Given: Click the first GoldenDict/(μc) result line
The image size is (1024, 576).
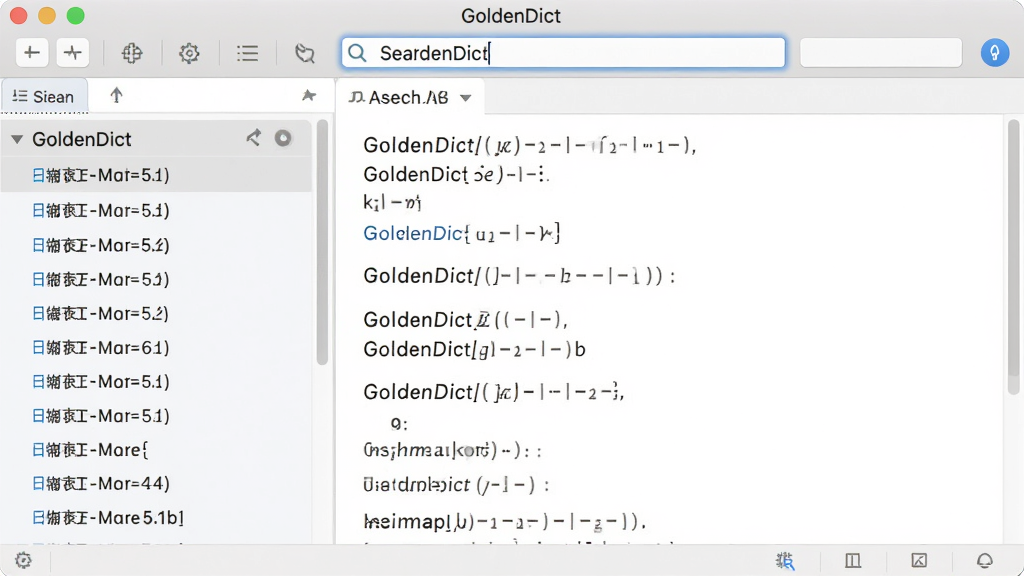Looking at the screenshot, I should (x=530, y=145).
